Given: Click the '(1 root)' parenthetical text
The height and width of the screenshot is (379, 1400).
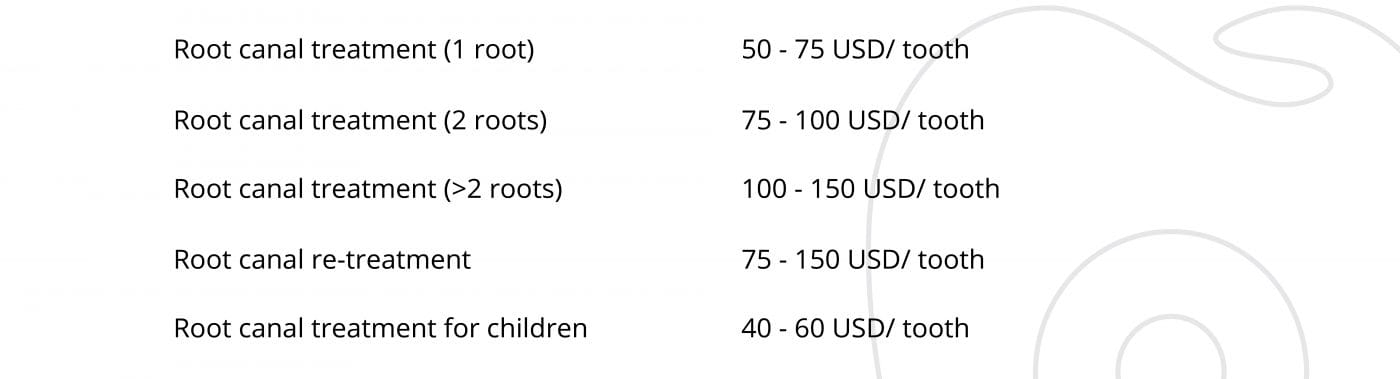Looking at the screenshot, I should [488, 50].
